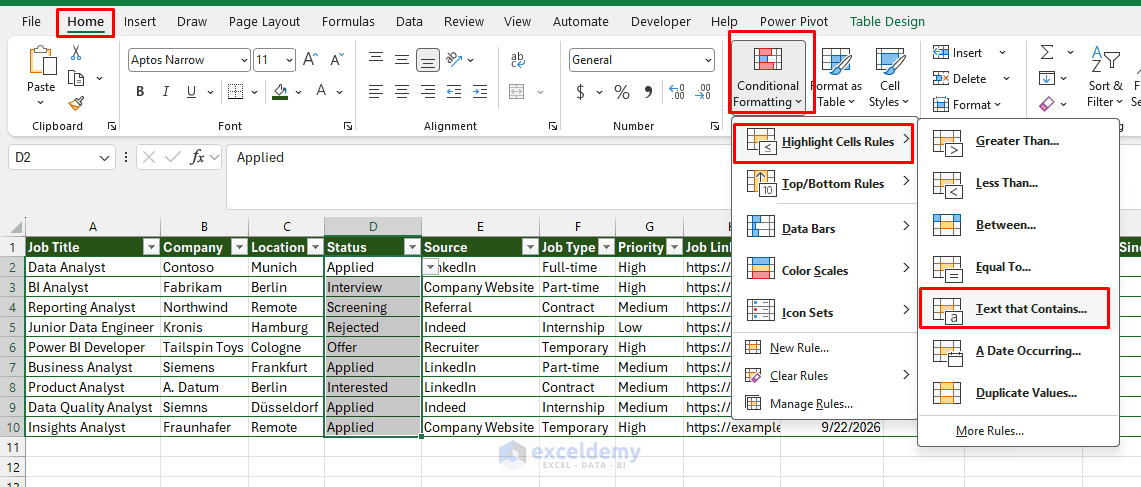The height and width of the screenshot is (487, 1141).
Task: Open Color Scales submenu
Action: [x=824, y=270]
